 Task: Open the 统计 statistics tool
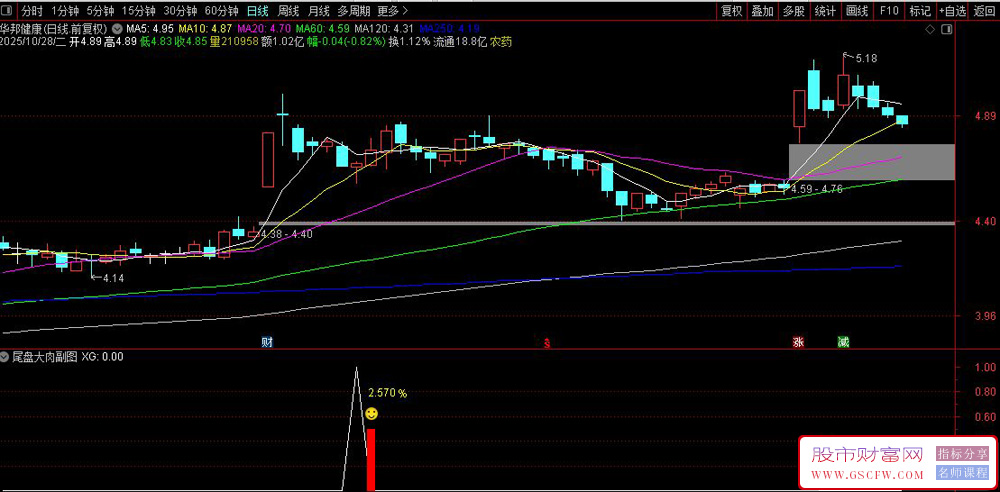[825, 11]
